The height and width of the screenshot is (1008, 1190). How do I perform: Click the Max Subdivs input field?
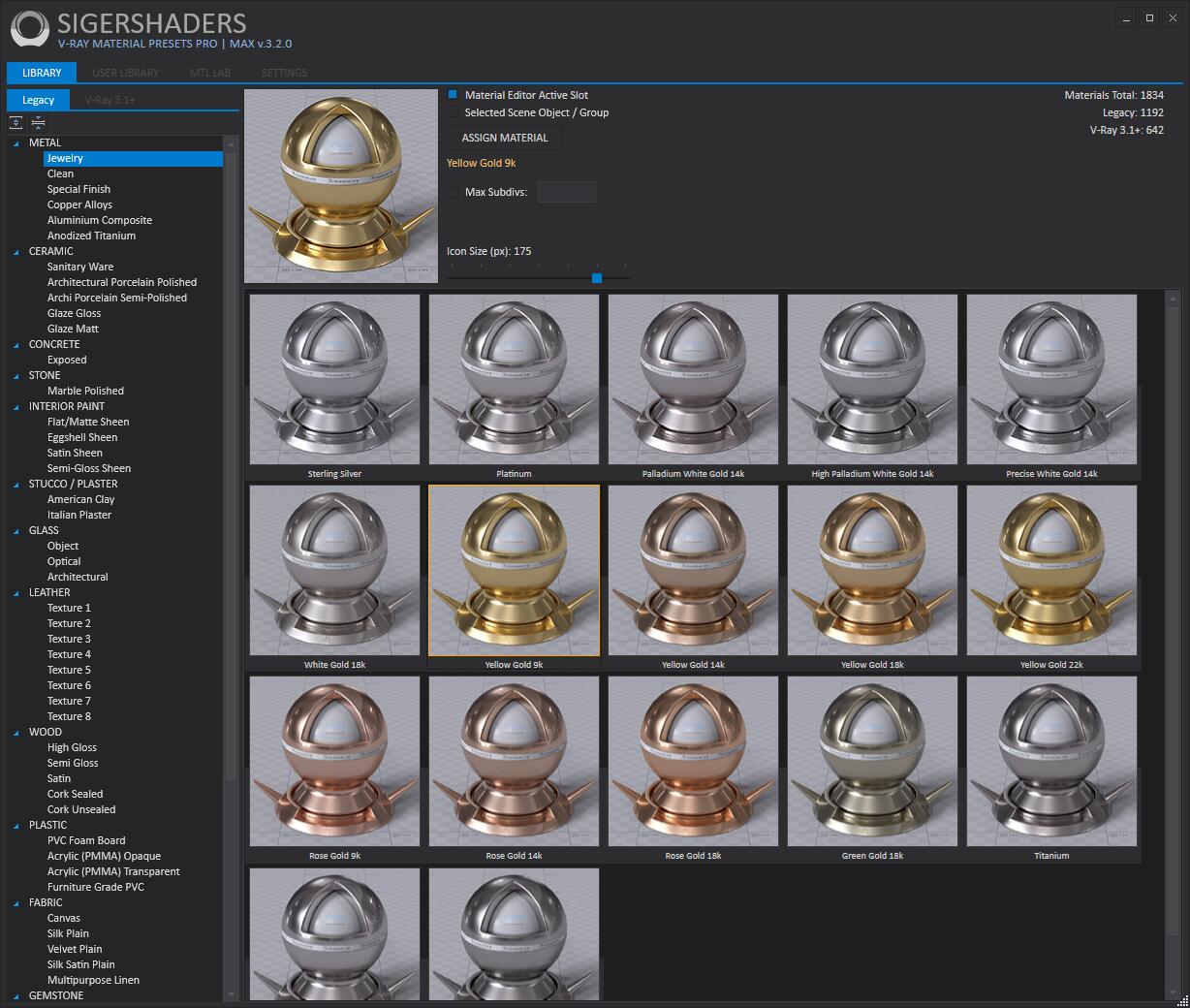(x=566, y=192)
